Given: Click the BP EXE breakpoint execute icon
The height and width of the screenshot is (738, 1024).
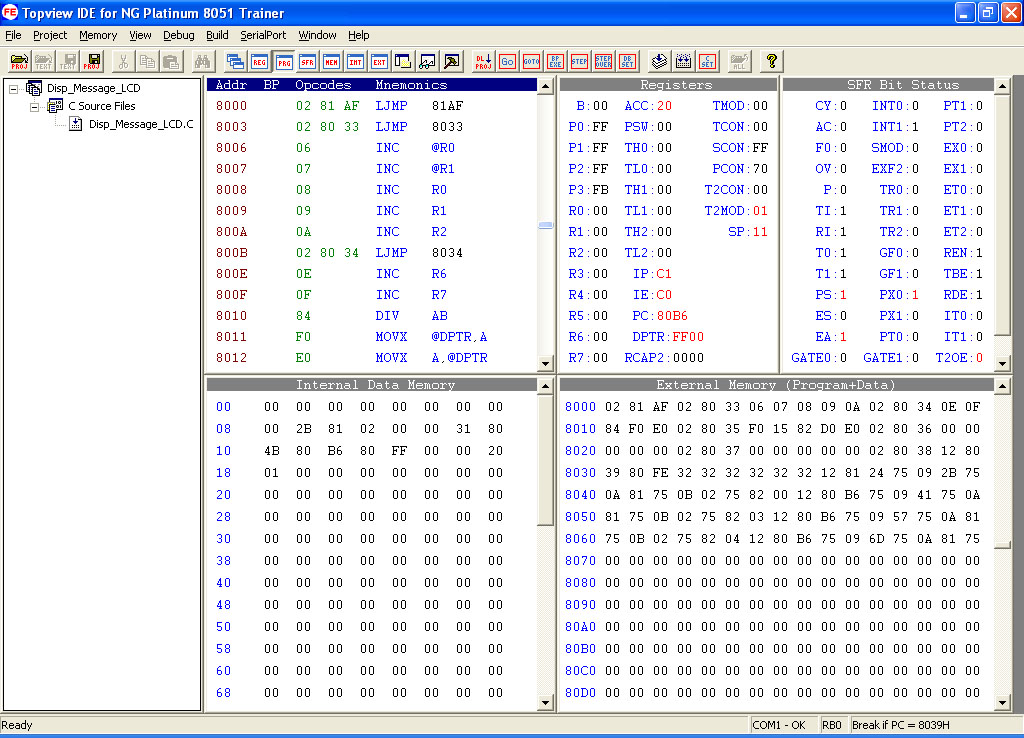Looking at the screenshot, I should pos(555,61).
